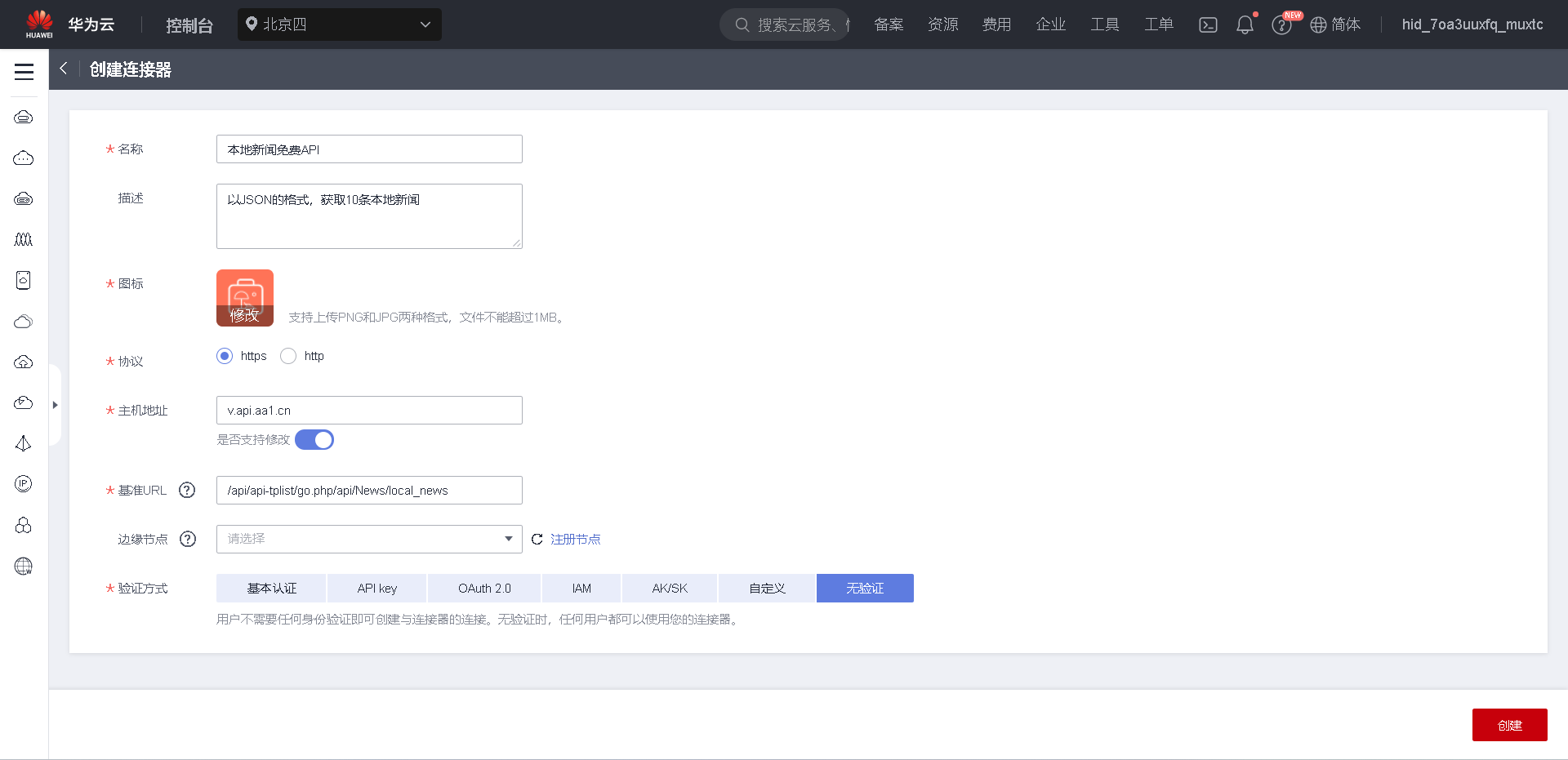Click the 基准URL input field
Image resolution: width=1568 pixels, height=760 pixels.
(369, 490)
